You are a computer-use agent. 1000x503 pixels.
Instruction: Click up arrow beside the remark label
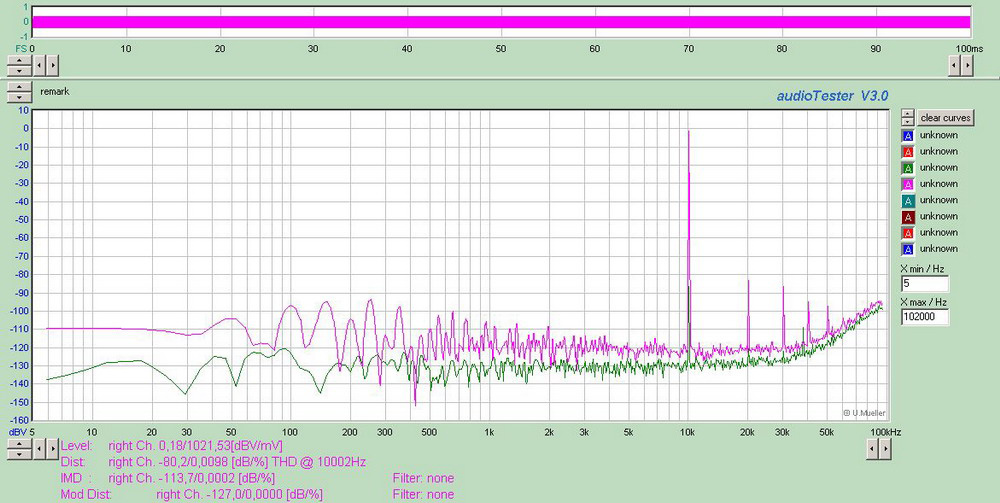(18, 87)
